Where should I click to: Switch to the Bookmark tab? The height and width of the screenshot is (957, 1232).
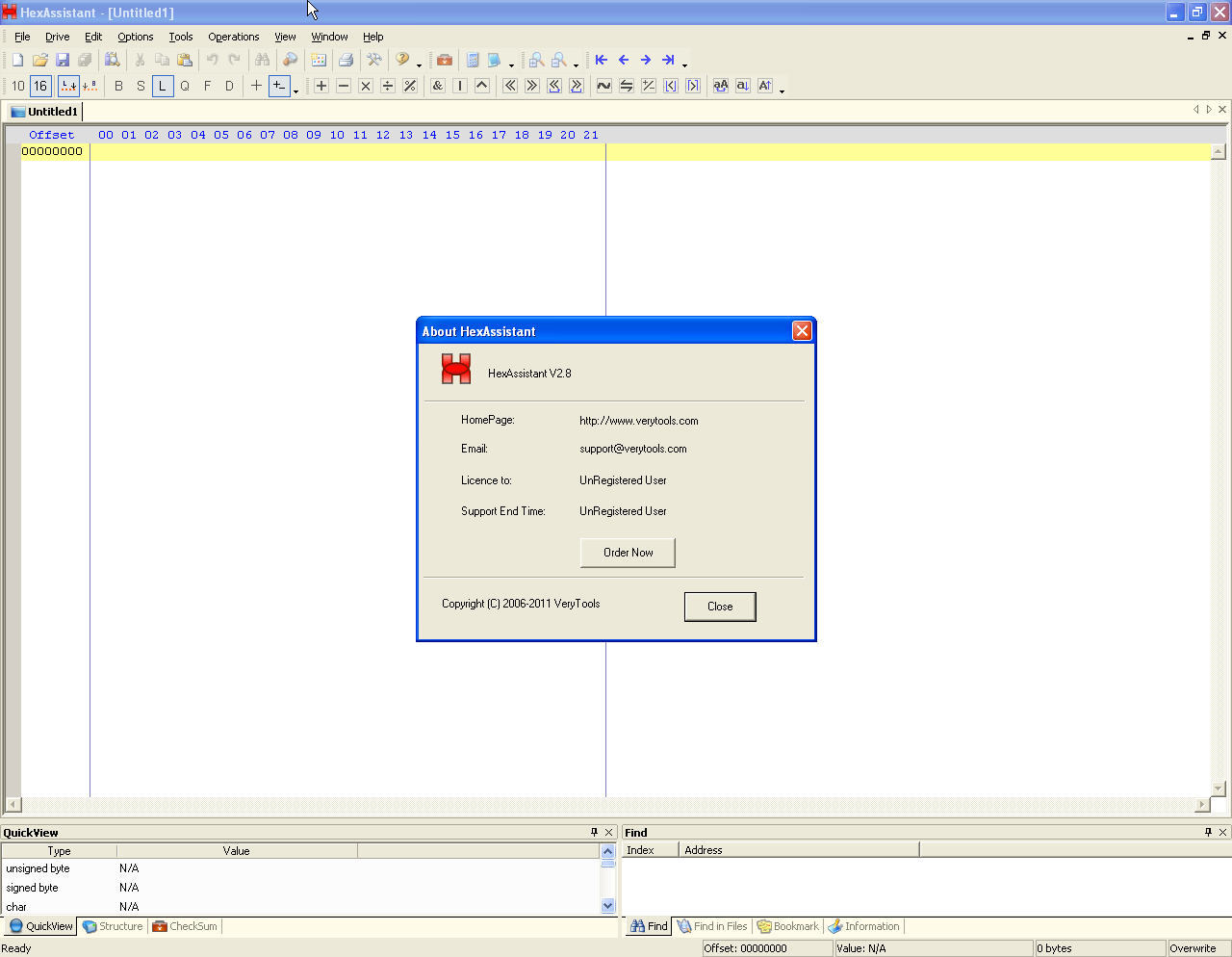pos(788,926)
